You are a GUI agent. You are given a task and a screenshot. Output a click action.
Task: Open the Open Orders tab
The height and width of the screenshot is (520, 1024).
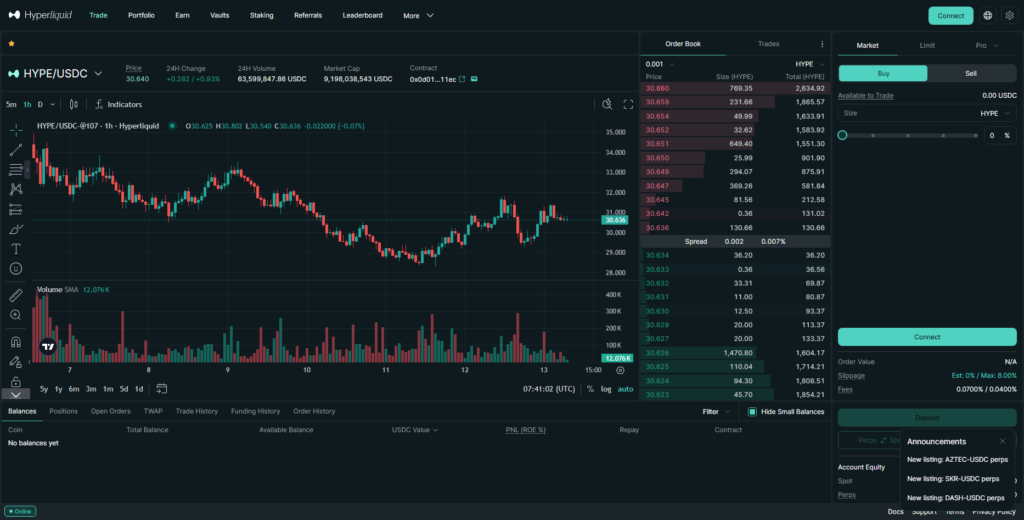coord(110,411)
